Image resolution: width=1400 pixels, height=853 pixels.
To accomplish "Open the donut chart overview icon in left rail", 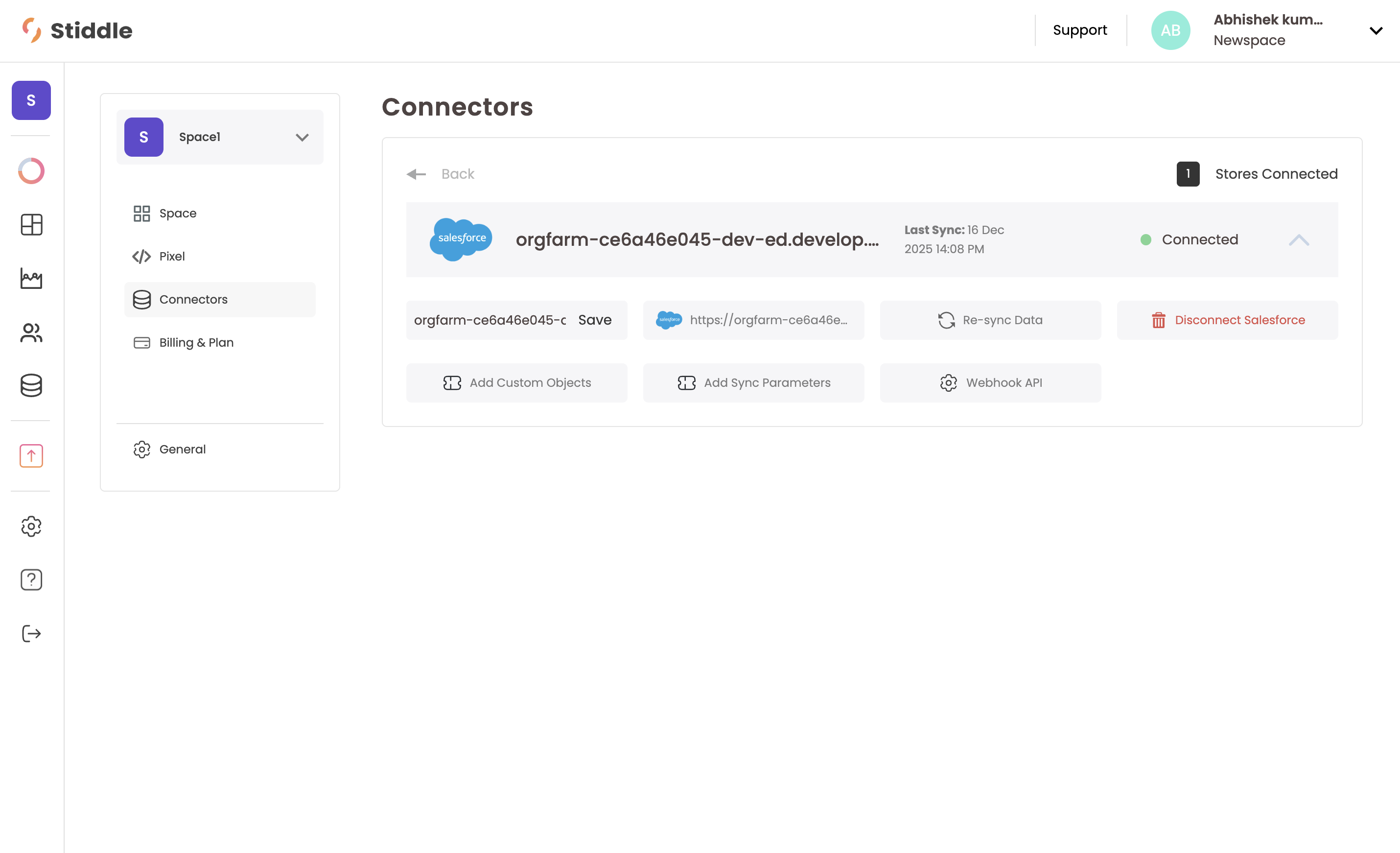I will (x=31, y=170).
